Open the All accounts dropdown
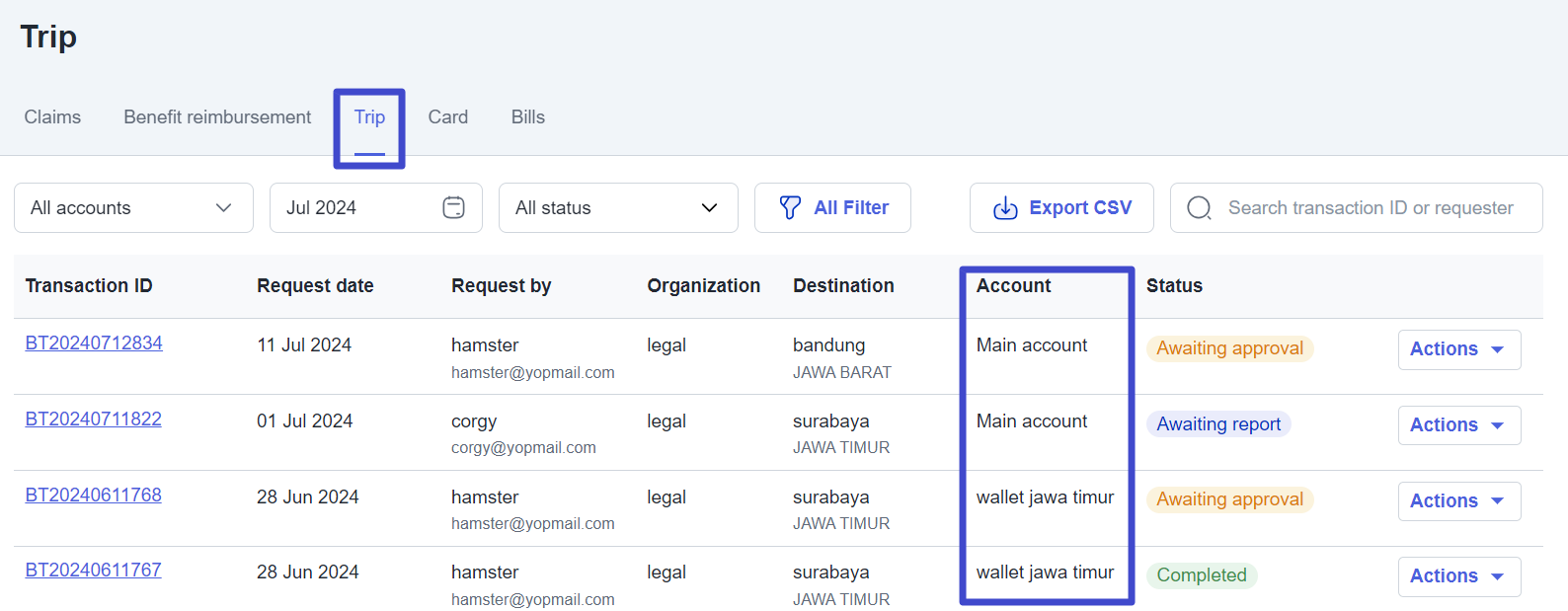 point(133,207)
